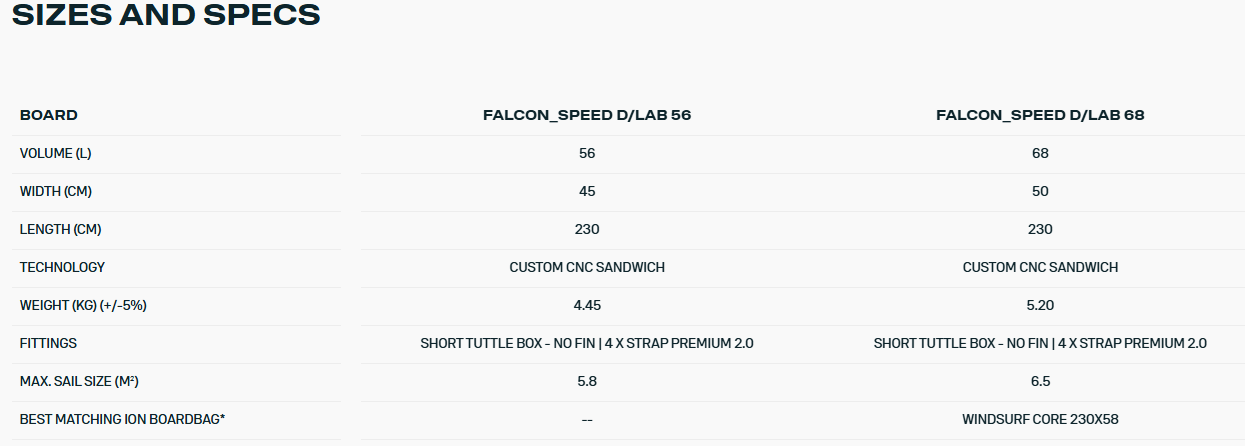Click the BOARD header label
1245x446 pixels.
pyautogui.click(x=49, y=115)
